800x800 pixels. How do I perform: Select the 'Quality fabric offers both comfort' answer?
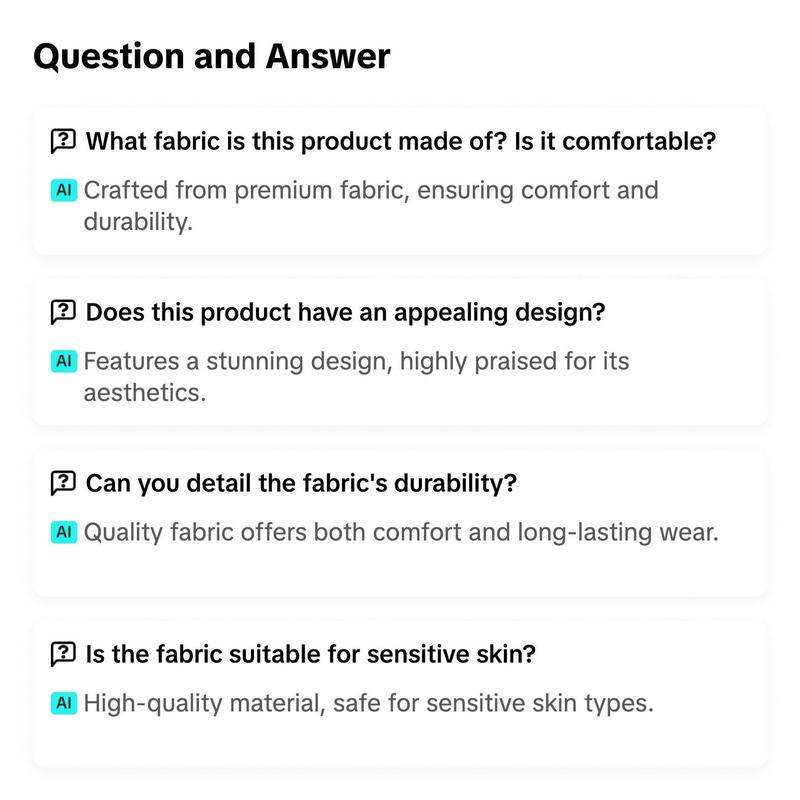pos(401,533)
